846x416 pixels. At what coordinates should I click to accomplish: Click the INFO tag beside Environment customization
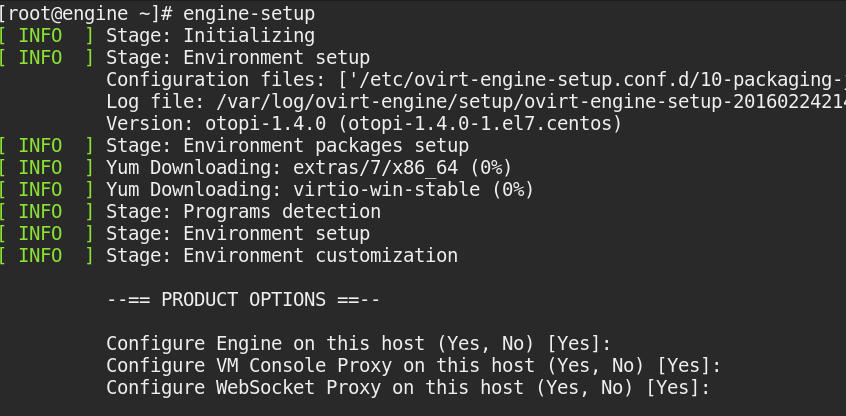[40, 256]
